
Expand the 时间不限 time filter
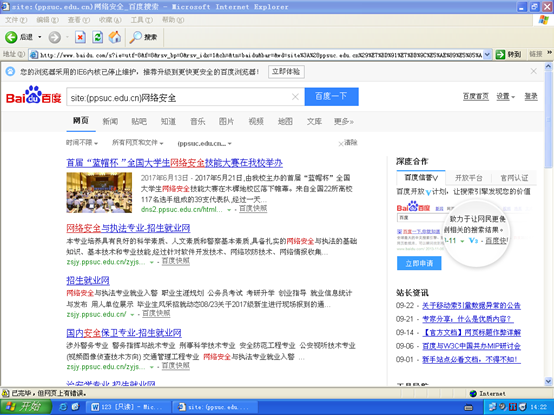click(82, 143)
